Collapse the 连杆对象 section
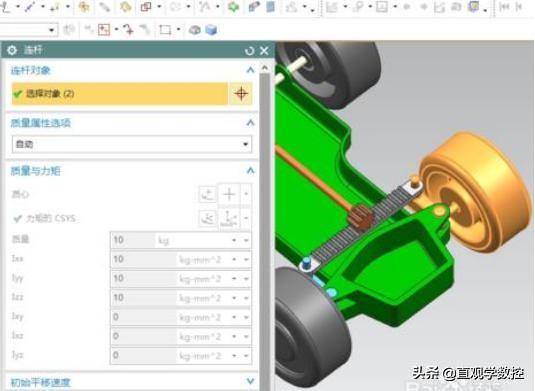 pos(250,70)
